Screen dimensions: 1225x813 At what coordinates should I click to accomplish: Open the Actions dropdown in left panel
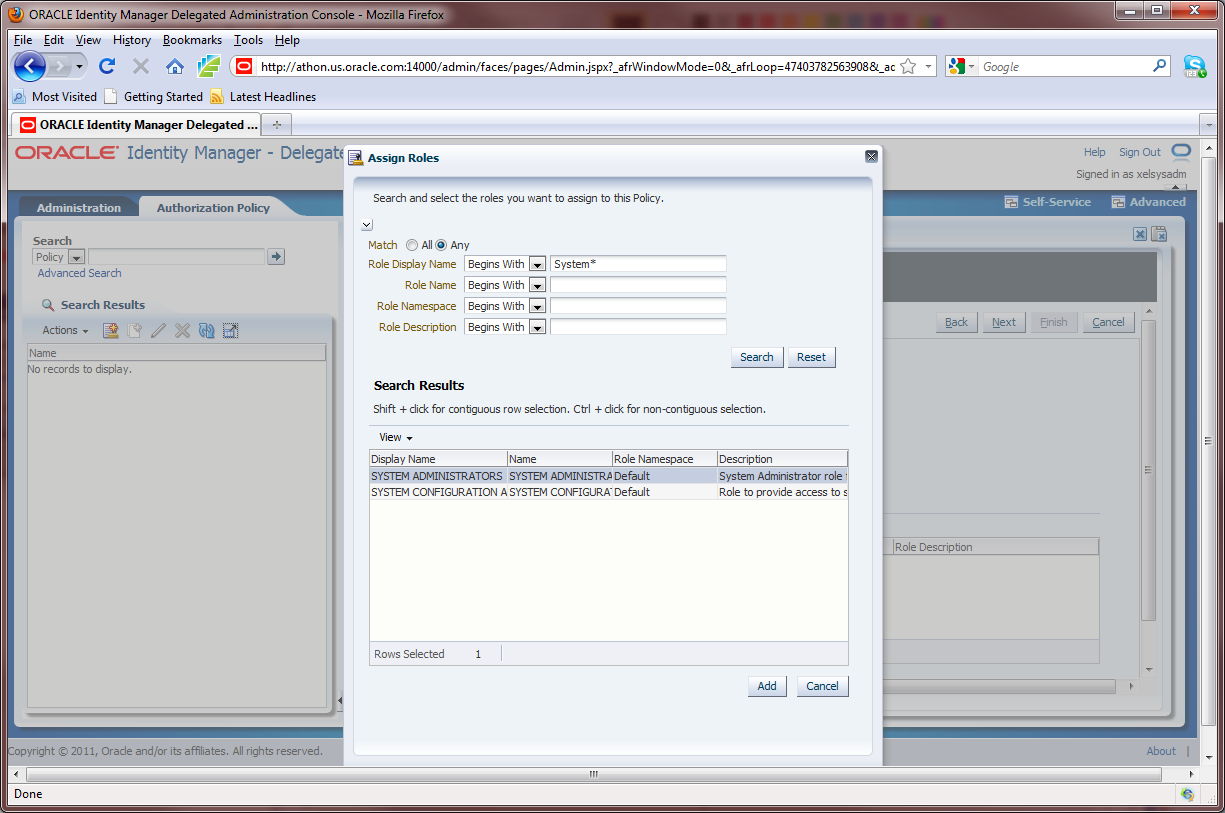click(x=65, y=330)
